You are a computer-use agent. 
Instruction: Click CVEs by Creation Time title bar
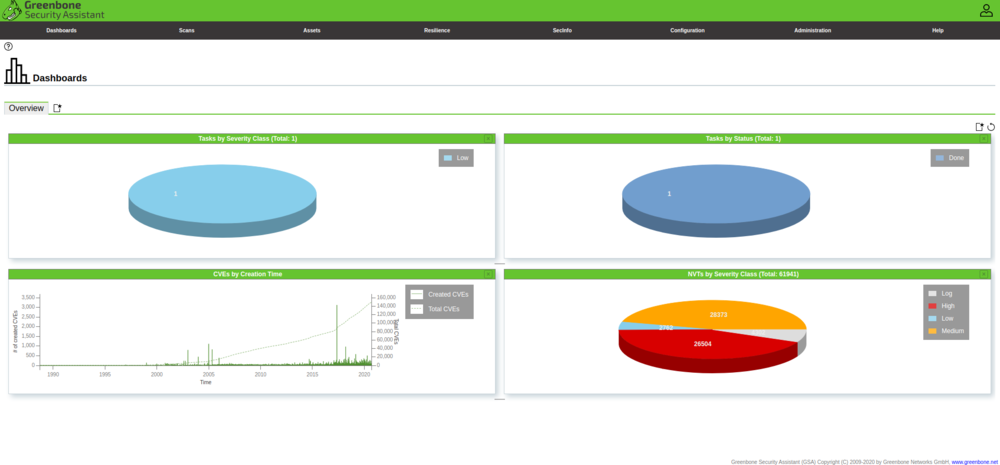pos(247,274)
